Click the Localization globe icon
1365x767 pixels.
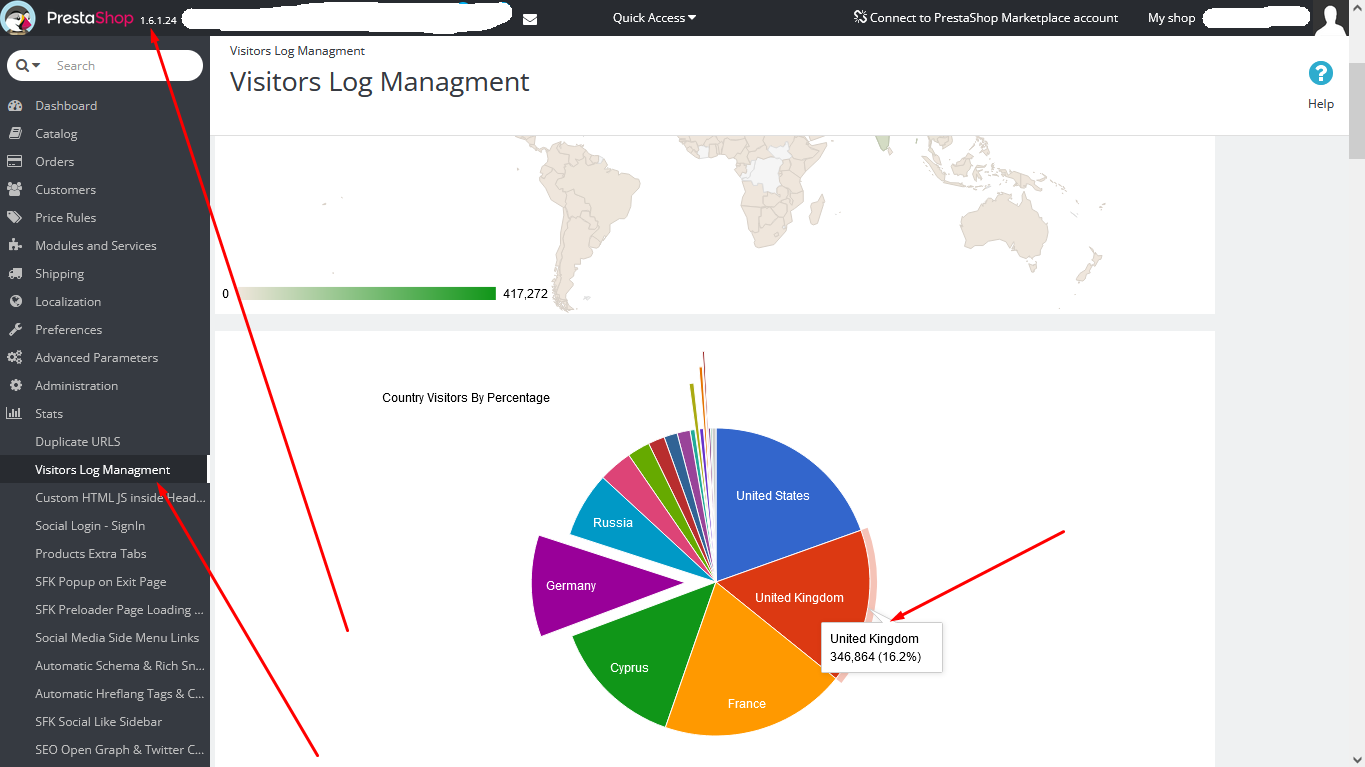pyautogui.click(x=15, y=302)
